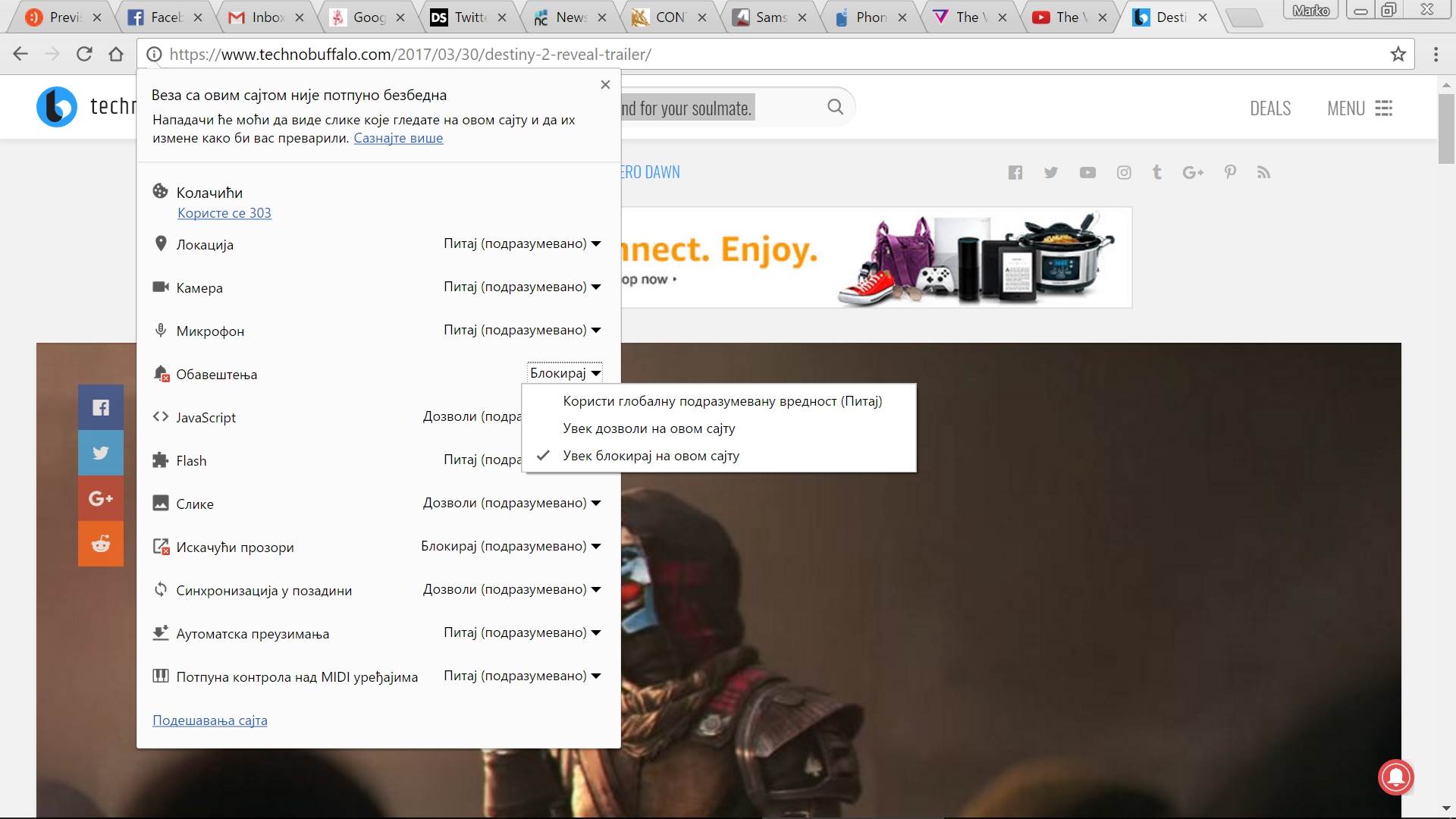This screenshot has width=1456, height=819.
Task: Select 'Увек дозволи на овом сајту' option
Action: click(648, 428)
